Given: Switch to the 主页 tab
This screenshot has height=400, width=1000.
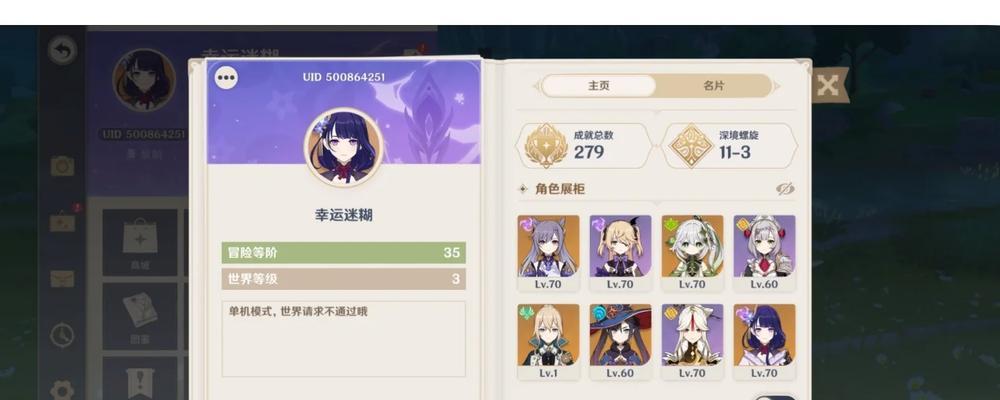Looking at the screenshot, I should 598,86.
